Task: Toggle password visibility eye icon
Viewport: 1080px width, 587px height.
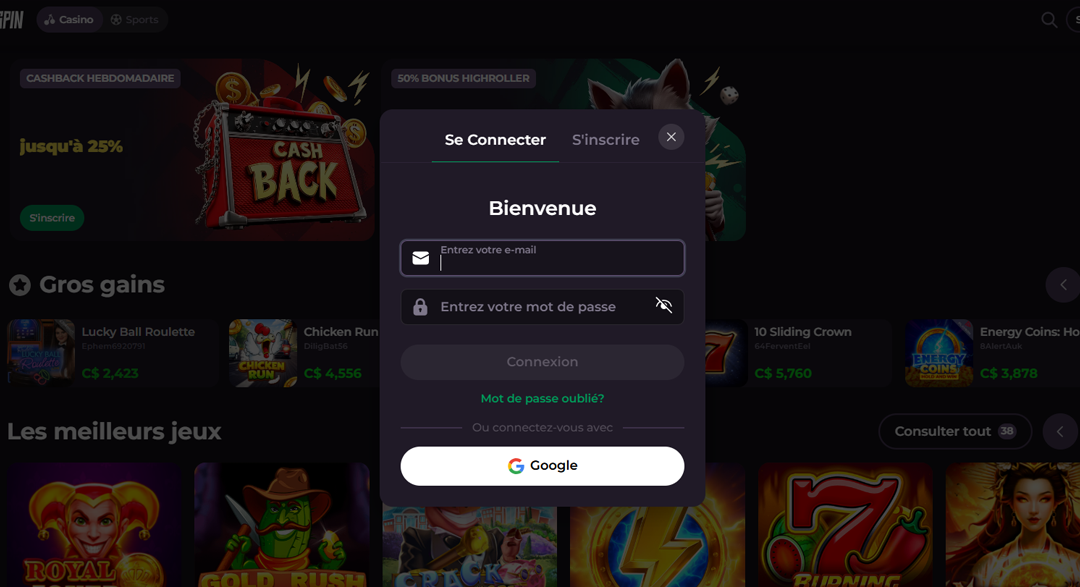Action: (663, 305)
